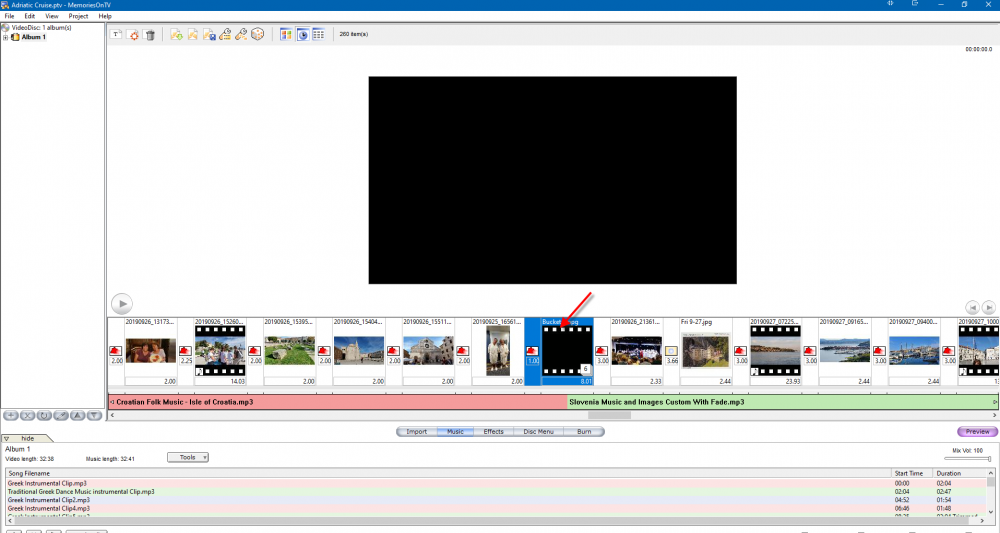Click the purple Preview button

pos(977,432)
